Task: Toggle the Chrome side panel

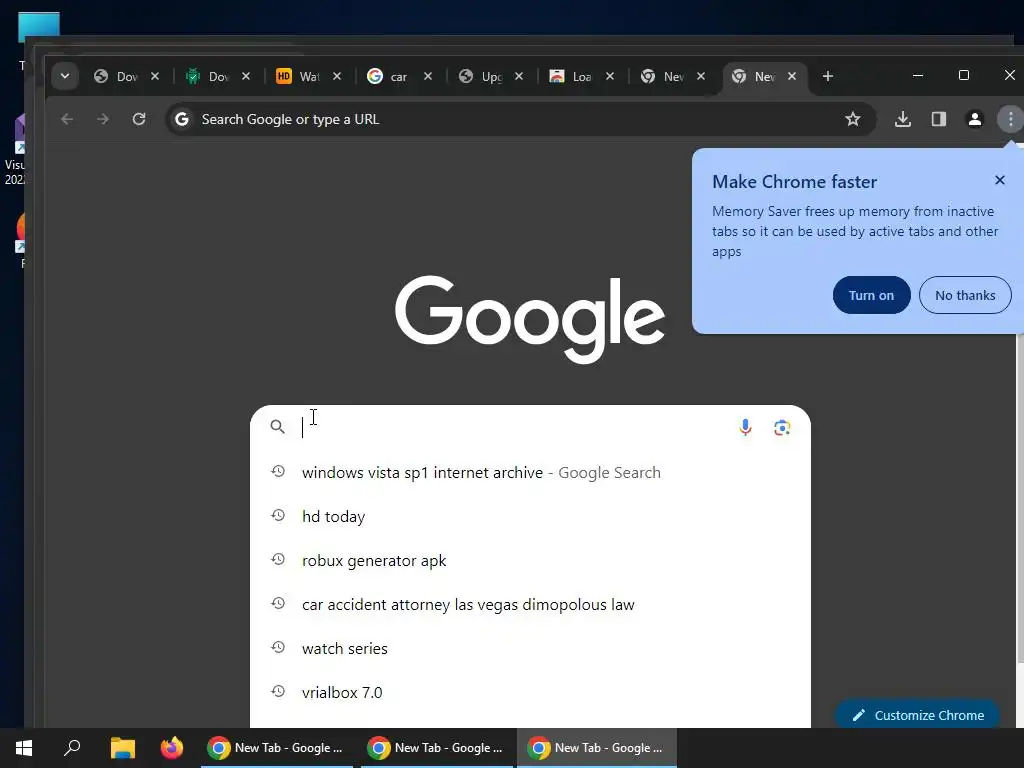Action: coord(938,119)
